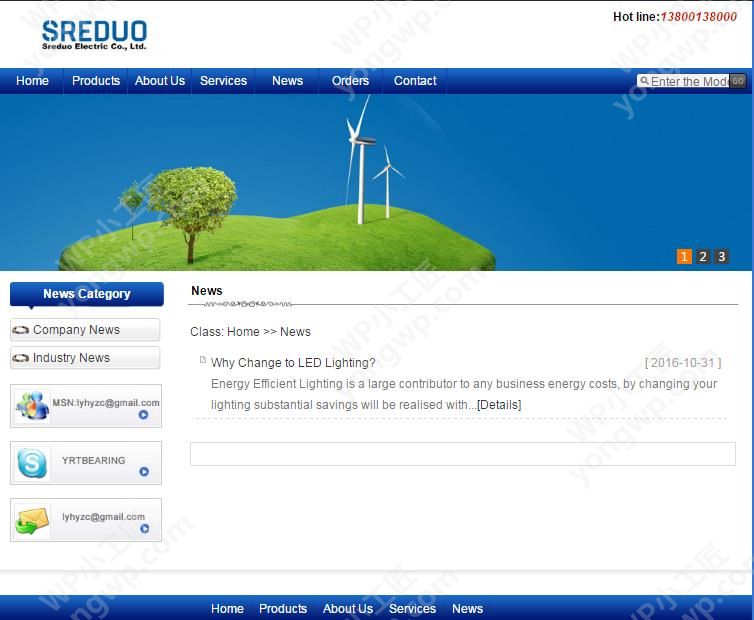Click the [Details] link in the news summary

[499, 405]
